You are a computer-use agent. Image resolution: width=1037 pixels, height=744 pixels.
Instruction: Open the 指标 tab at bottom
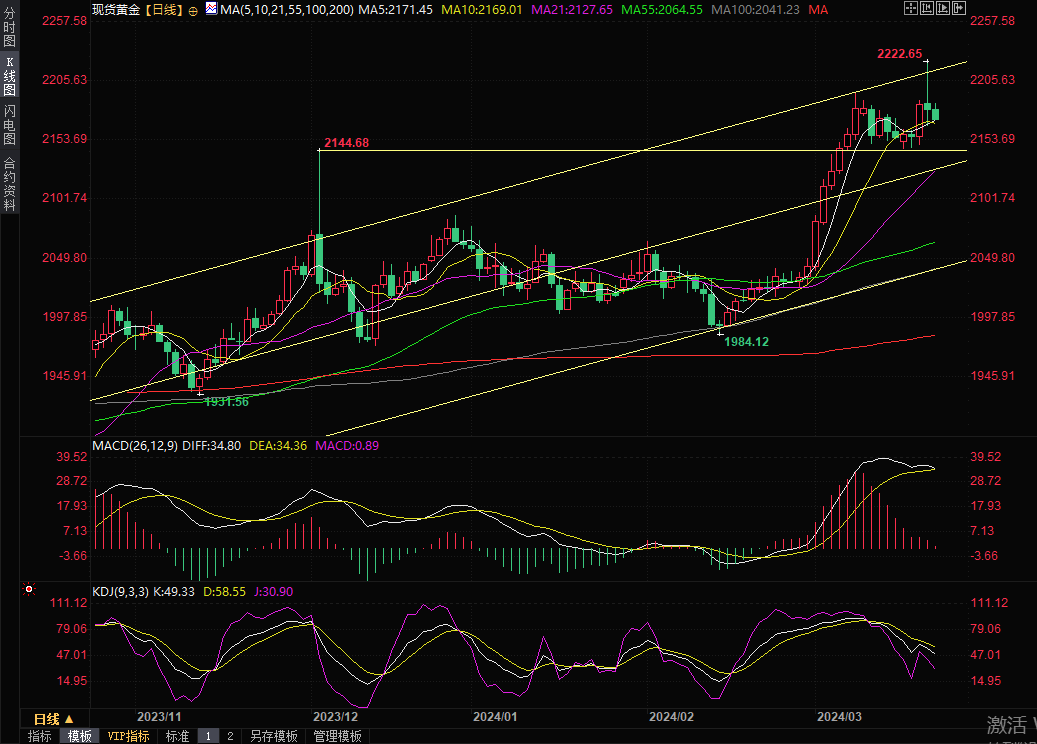tap(40, 736)
